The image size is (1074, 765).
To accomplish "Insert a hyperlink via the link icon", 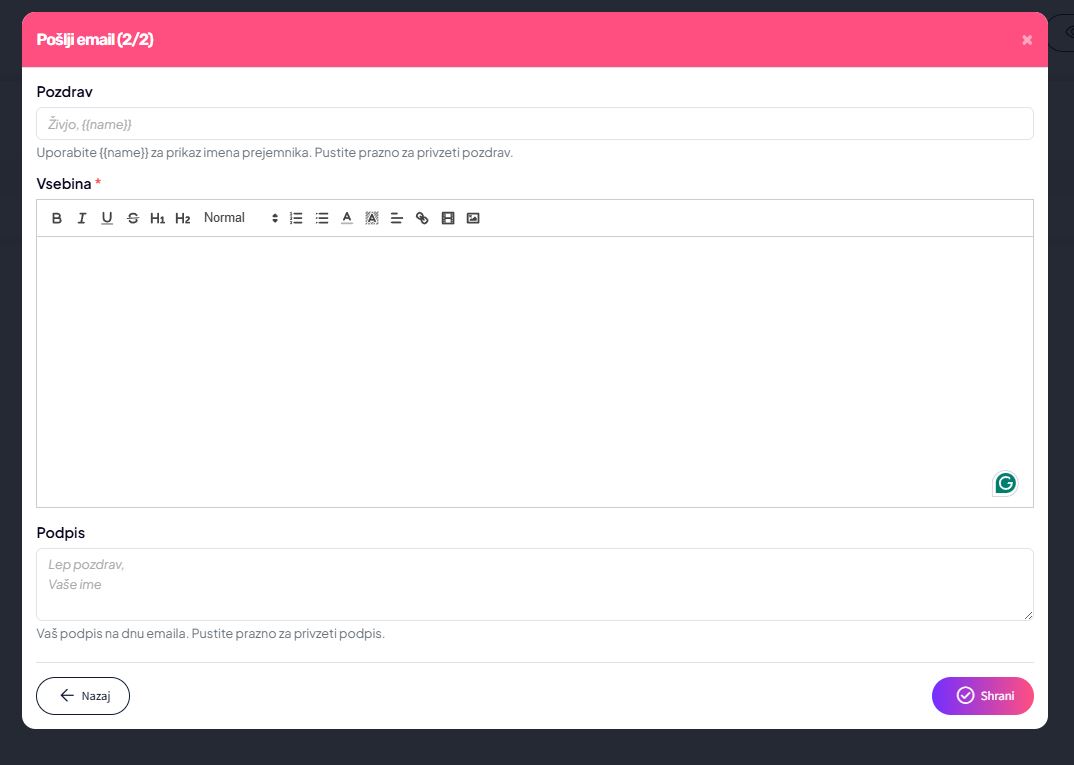I will (422, 218).
